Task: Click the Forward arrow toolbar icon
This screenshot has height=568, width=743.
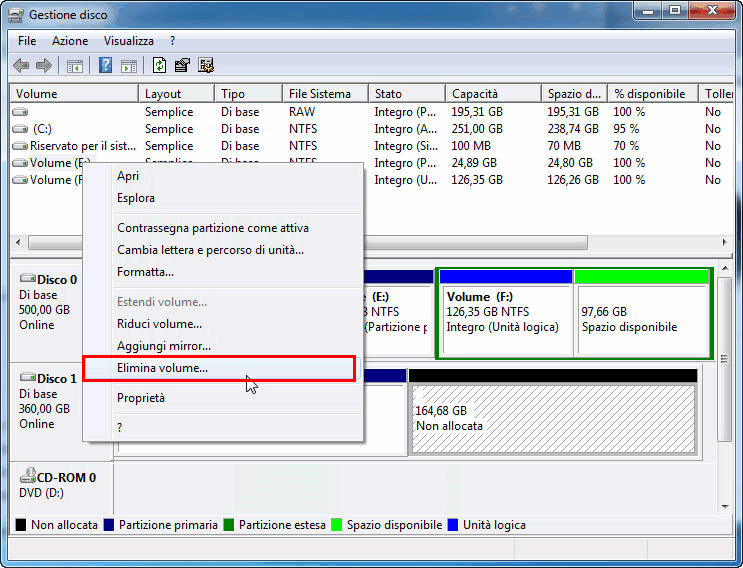Action: point(44,65)
